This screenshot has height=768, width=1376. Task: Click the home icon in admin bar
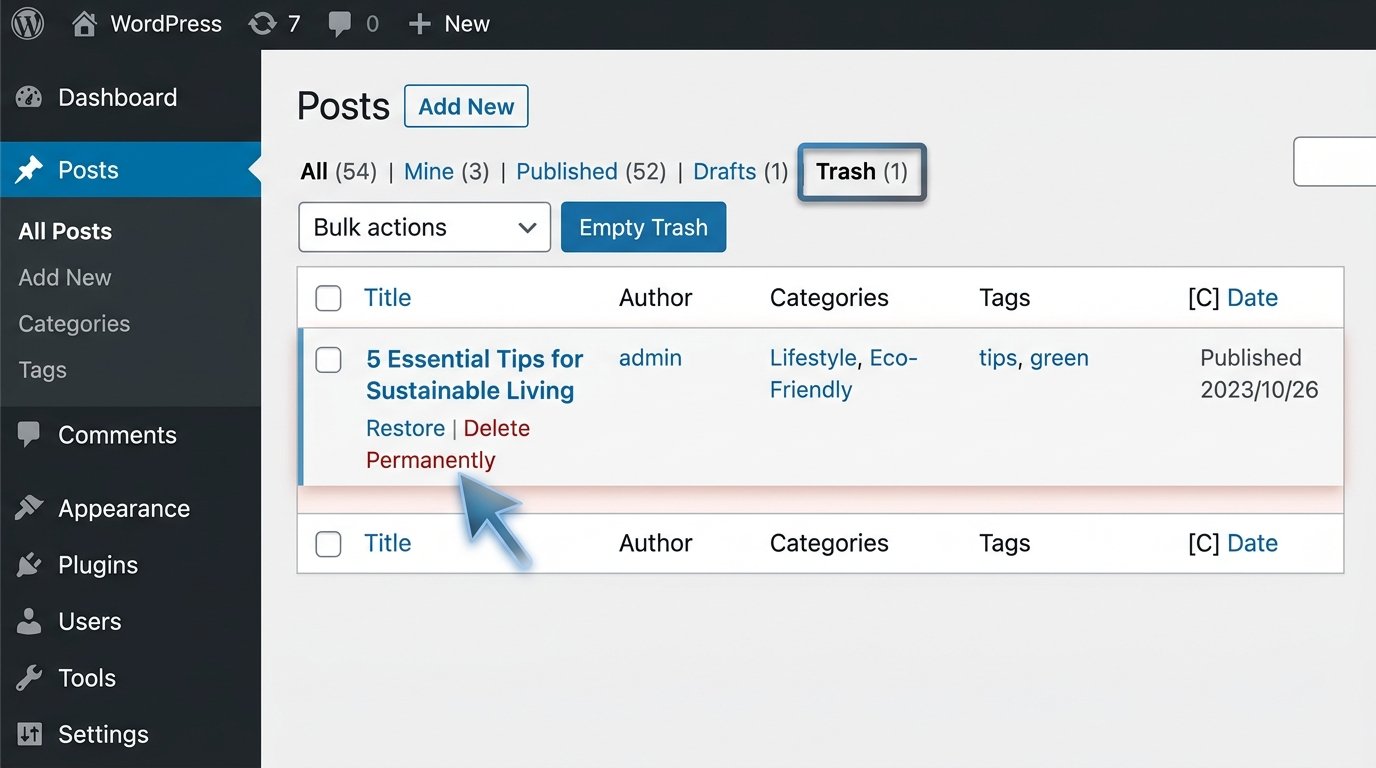(85, 24)
